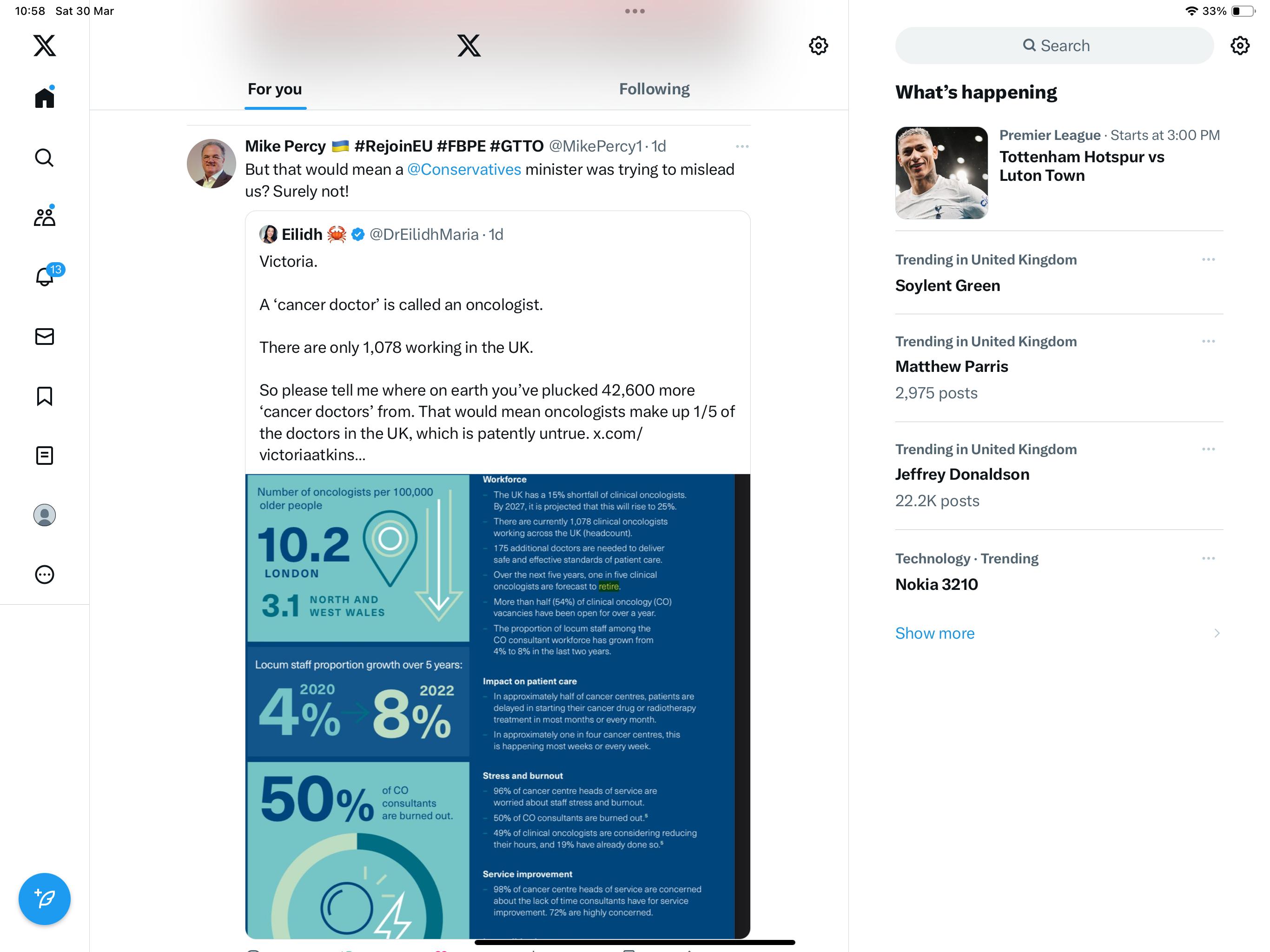Switch to the Following tab
The width and height of the screenshot is (1270, 952).
point(654,89)
